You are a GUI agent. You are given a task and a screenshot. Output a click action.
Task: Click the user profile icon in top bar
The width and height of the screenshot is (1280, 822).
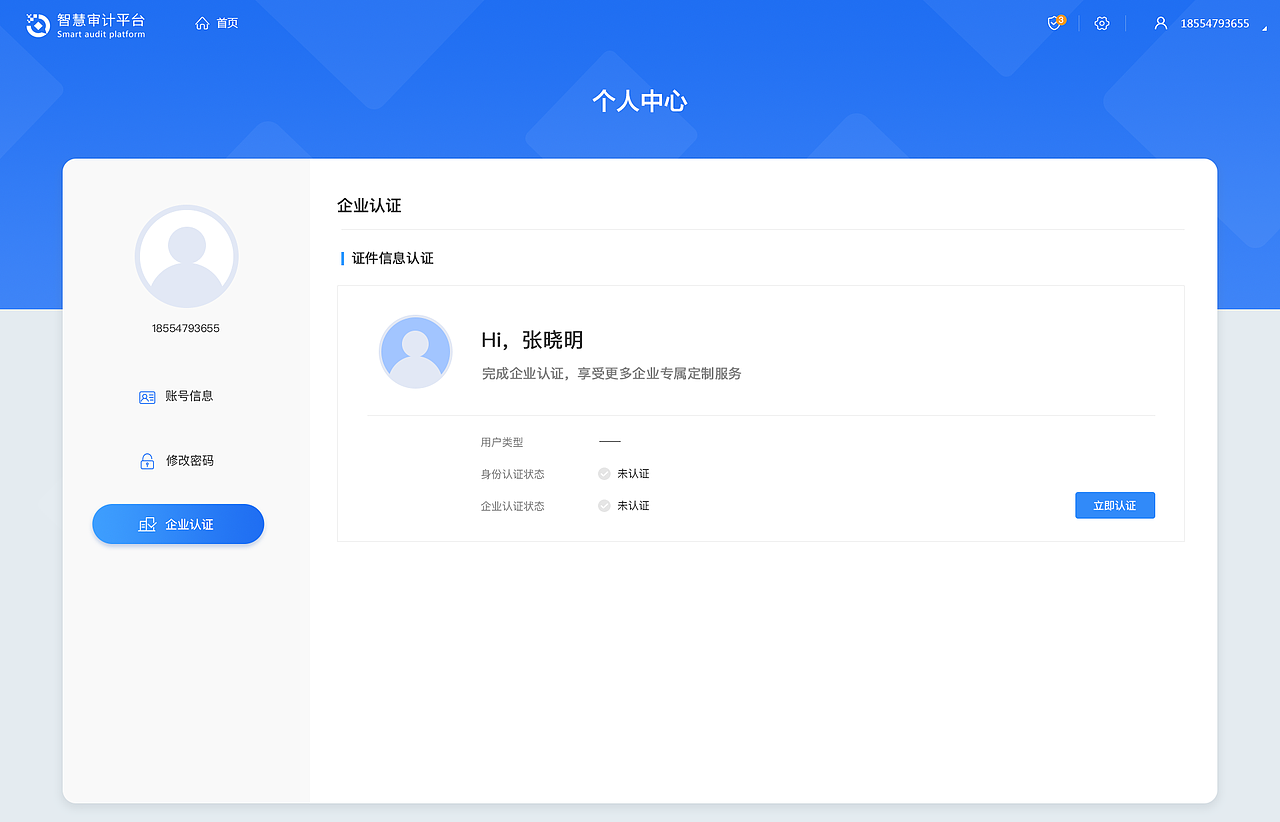pyautogui.click(x=1160, y=23)
